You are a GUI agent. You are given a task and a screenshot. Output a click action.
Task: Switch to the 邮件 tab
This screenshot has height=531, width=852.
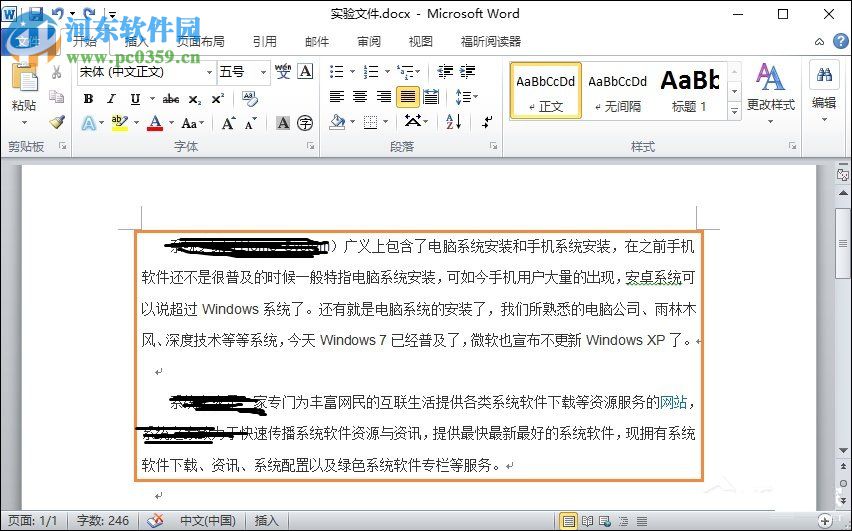[317, 42]
